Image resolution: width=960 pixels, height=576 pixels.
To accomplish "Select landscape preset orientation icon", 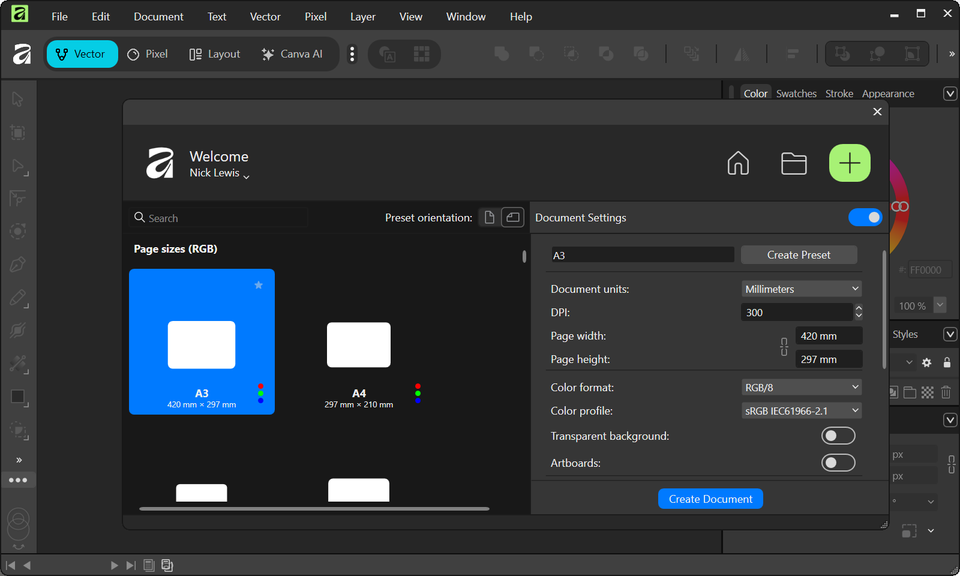I will 512,217.
